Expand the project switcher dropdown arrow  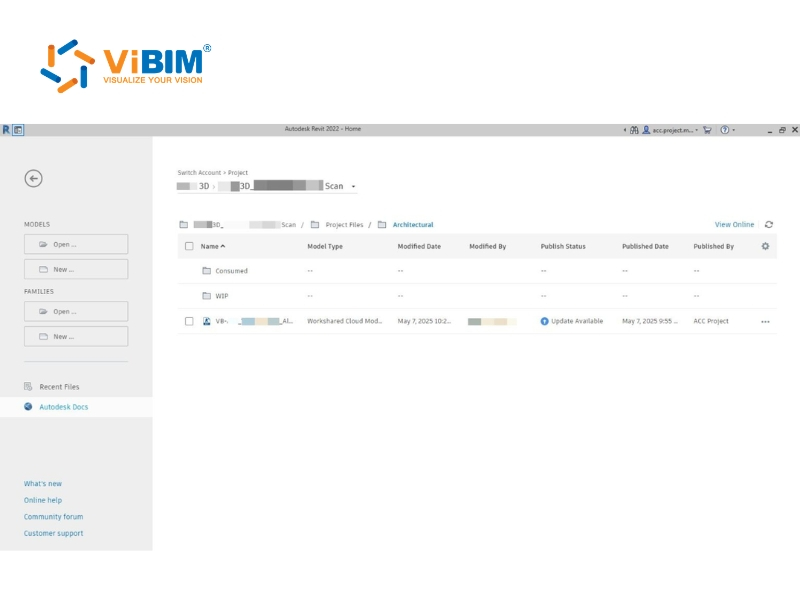pos(353,187)
